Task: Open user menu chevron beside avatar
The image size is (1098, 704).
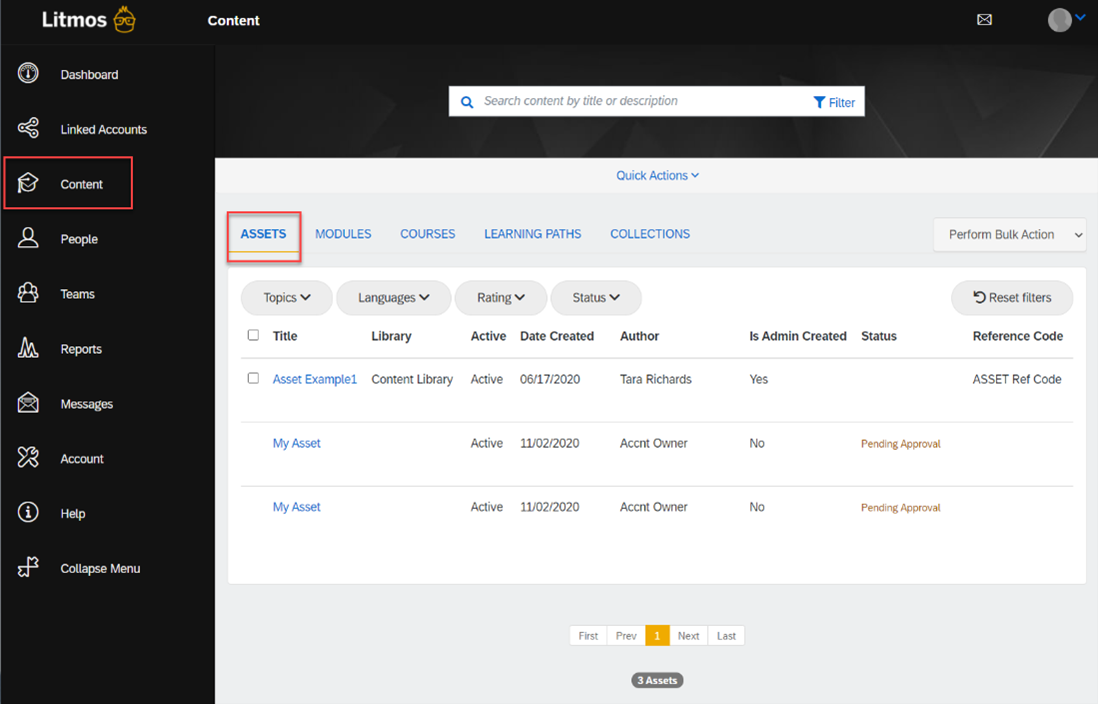Action: pos(1080,18)
